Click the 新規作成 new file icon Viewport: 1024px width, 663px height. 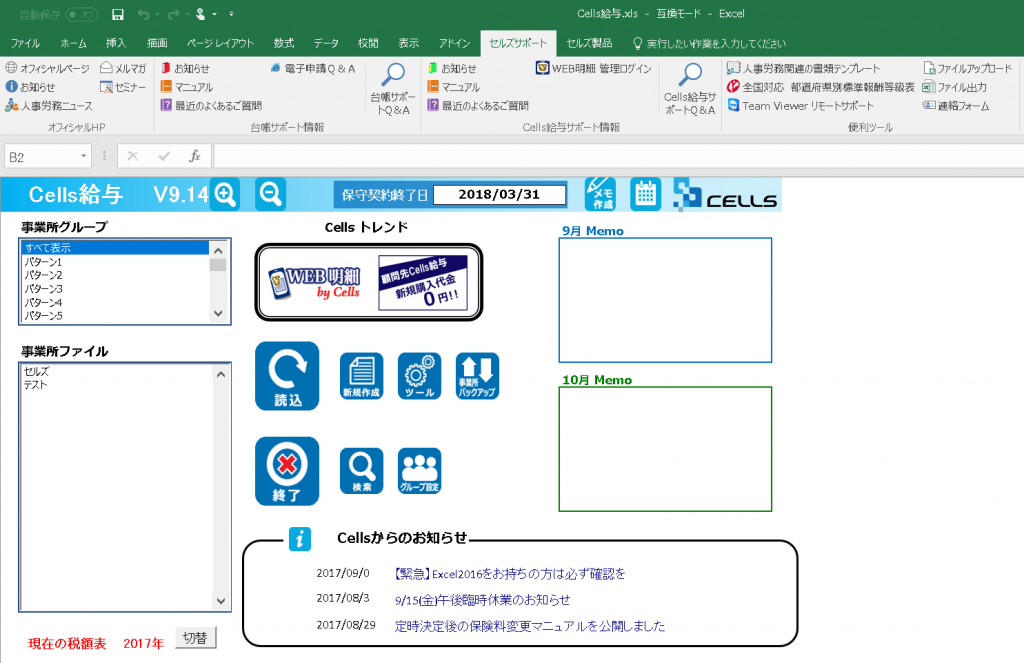(361, 376)
